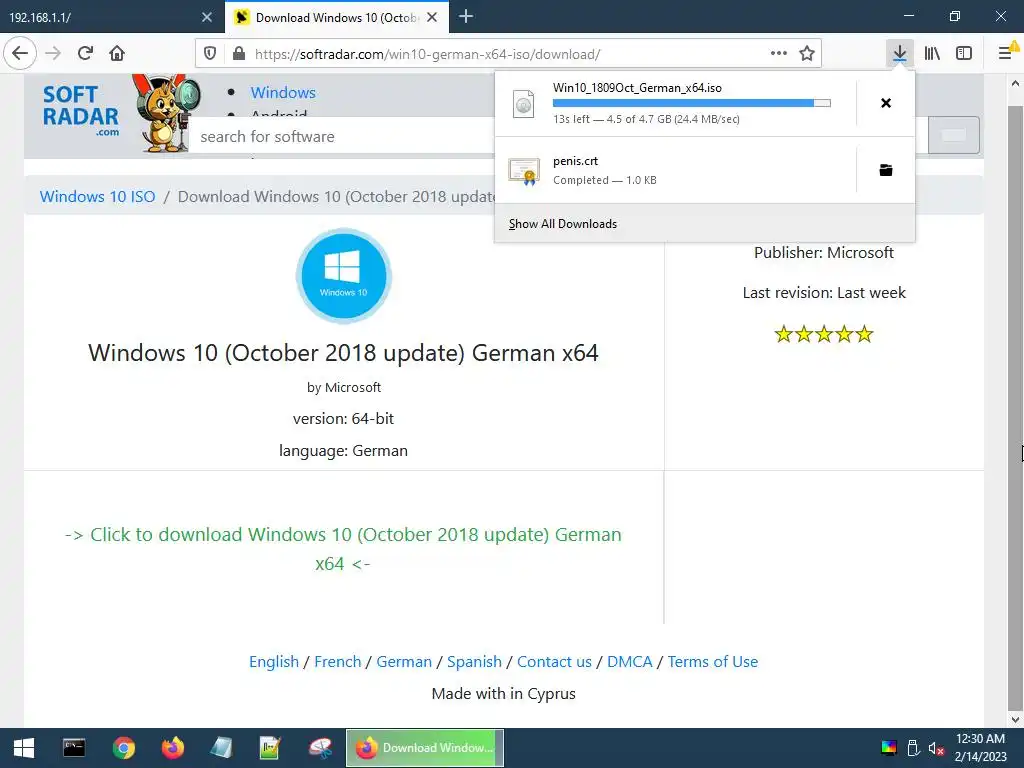This screenshot has height=768, width=1024.
Task: Open the Windows 10 ISO breadcrumb link
Action: [x=97, y=197]
